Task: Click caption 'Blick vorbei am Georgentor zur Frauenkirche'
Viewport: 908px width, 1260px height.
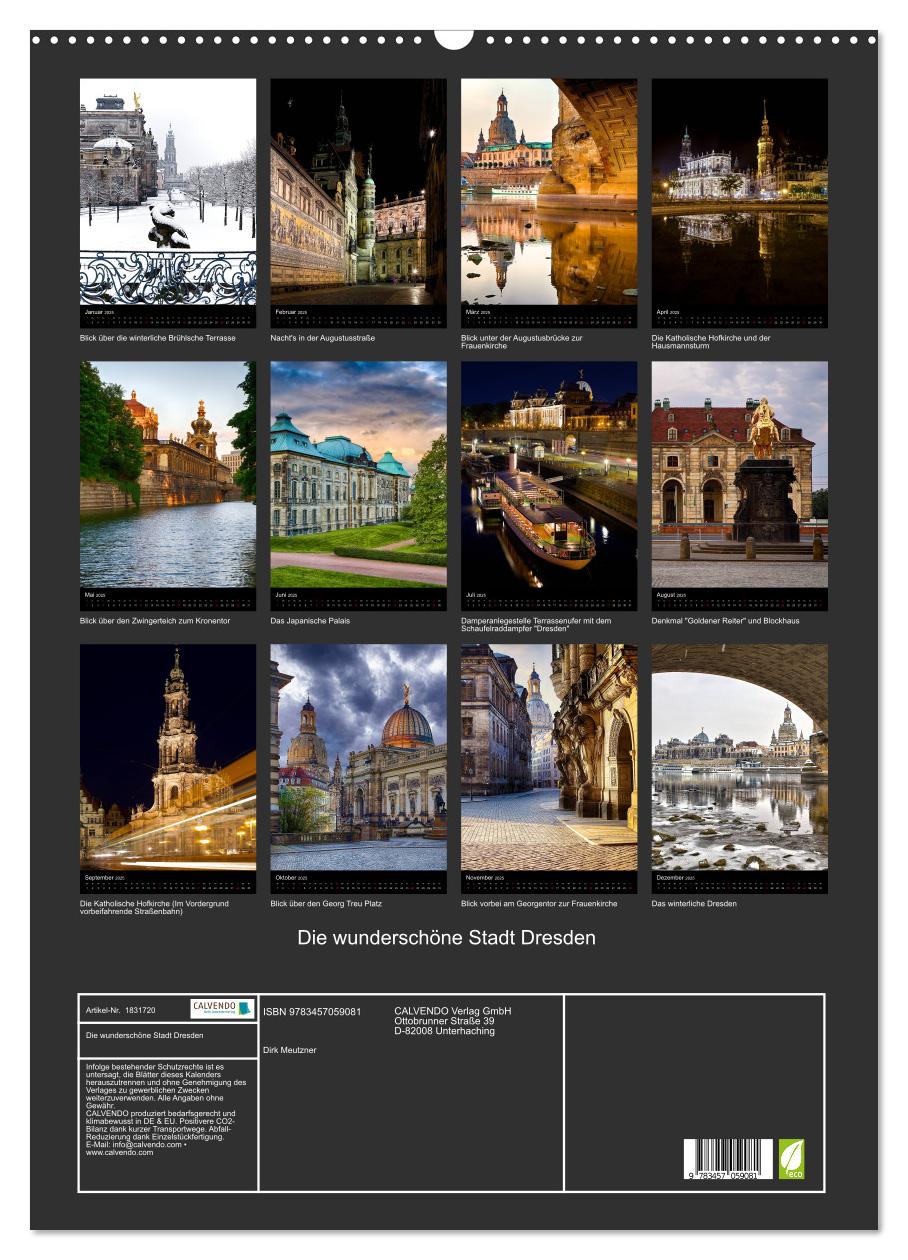Action: coord(540,903)
